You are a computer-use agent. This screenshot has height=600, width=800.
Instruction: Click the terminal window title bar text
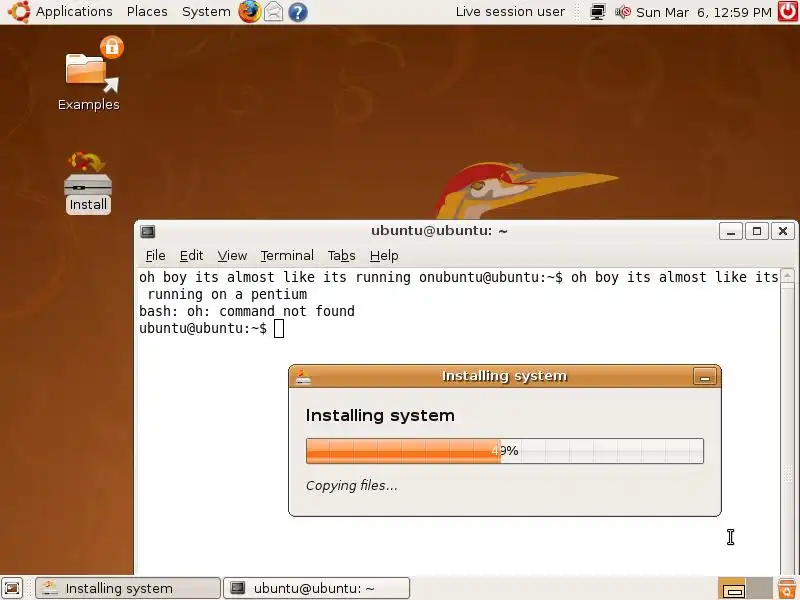tap(439, 231)
